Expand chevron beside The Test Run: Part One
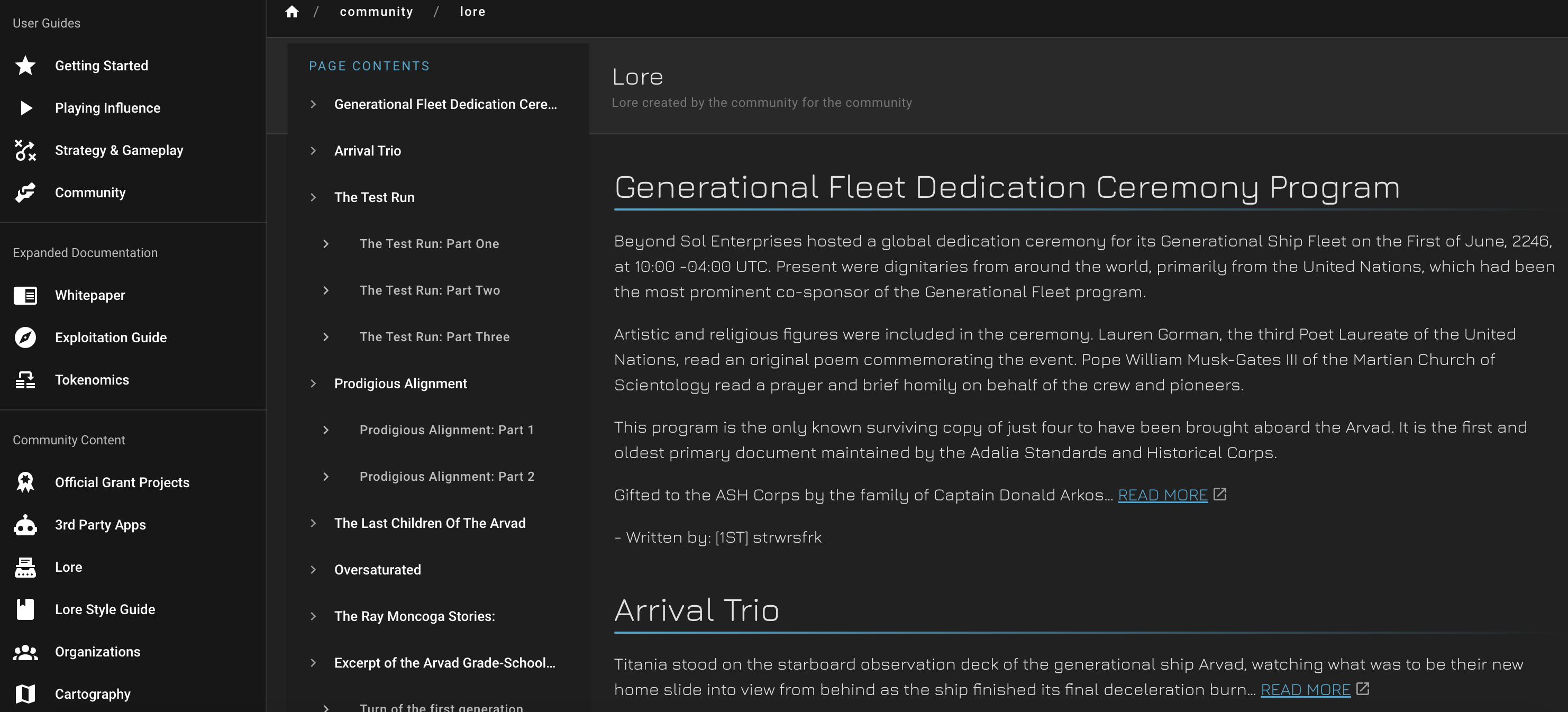 326,243
